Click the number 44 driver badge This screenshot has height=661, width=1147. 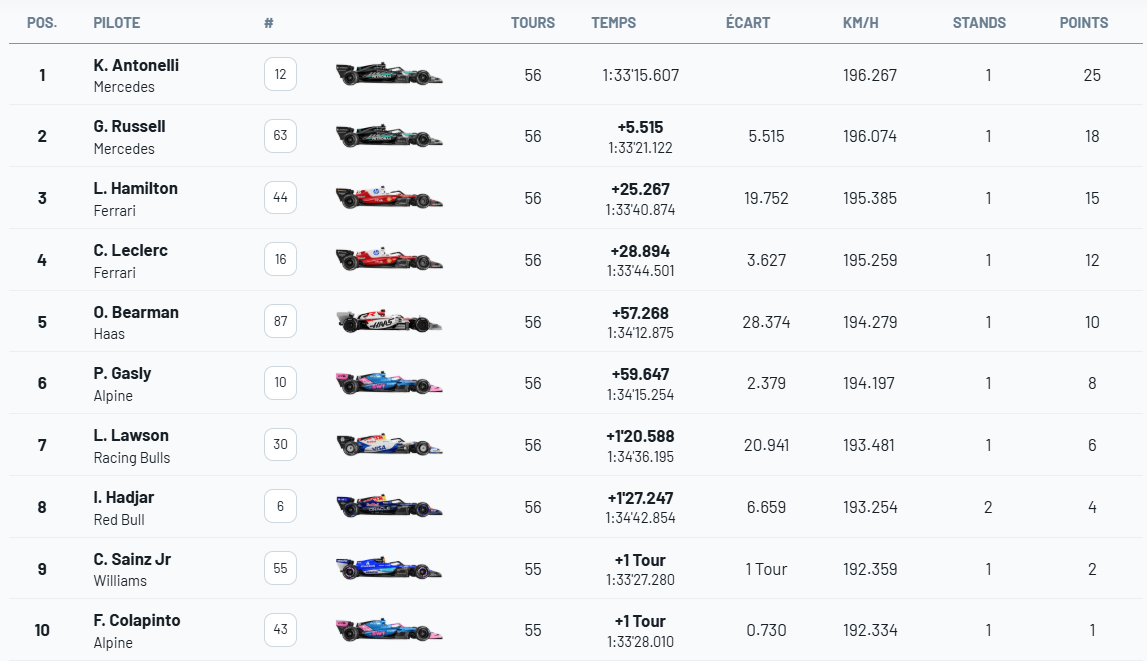pyautogui.click(x=280, y=198)
